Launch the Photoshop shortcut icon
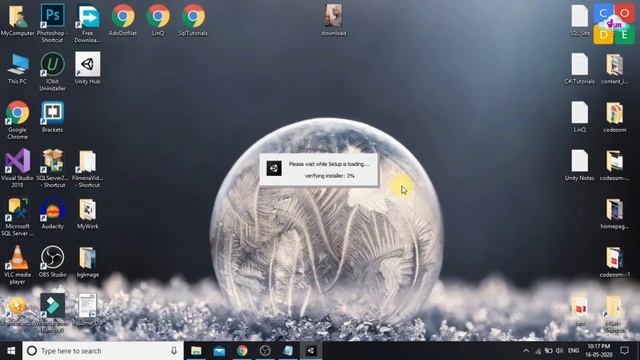The width and height of the screenshot is (640, 360). (x=52, y=22)
